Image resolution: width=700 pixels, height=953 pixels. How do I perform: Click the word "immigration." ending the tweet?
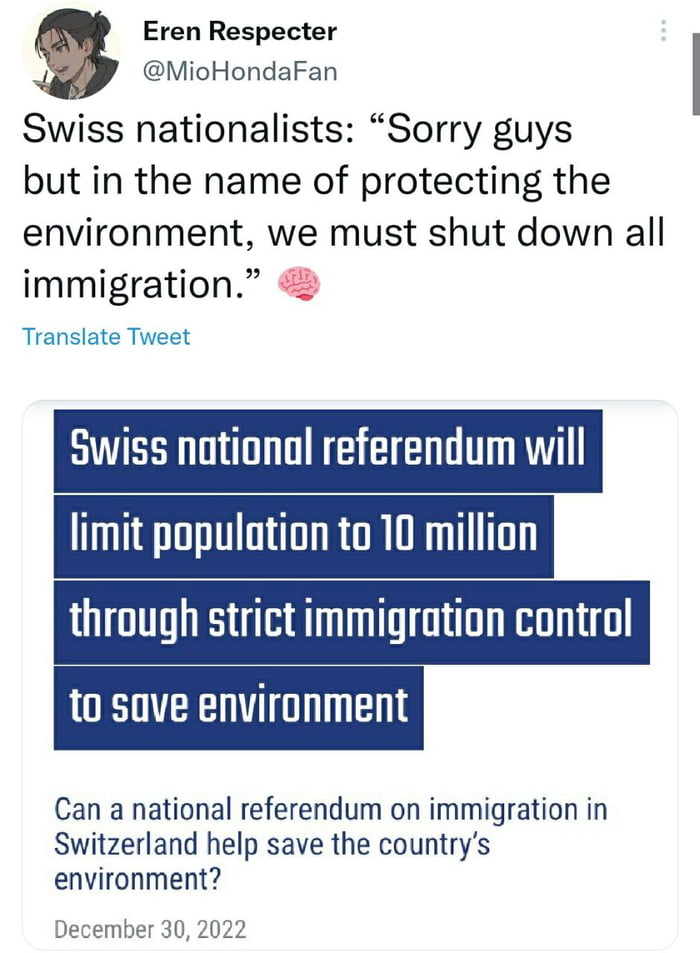tap(141, 287)
